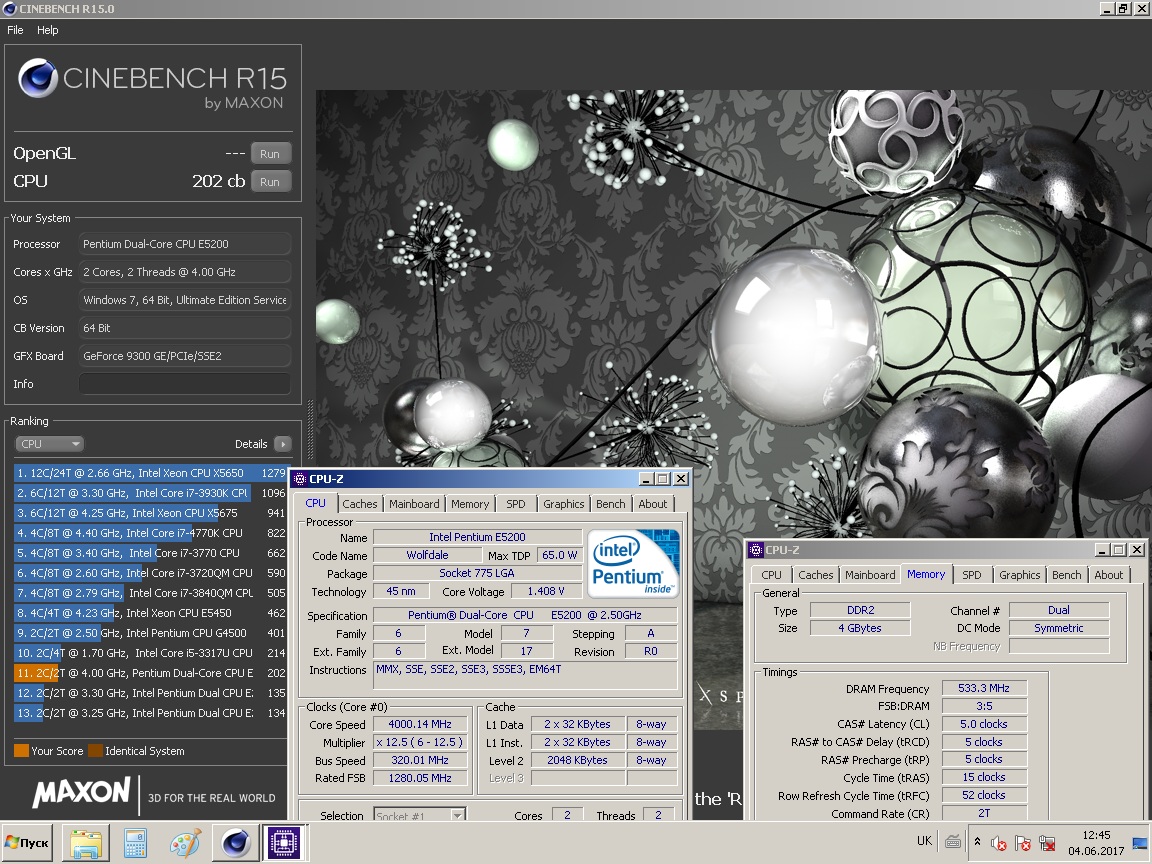Image resolution: width=1152 pixels, height=864 pixels.
Task: Select ranking row 13 at 3.25 GHz
Action: [x=150, y=713]
